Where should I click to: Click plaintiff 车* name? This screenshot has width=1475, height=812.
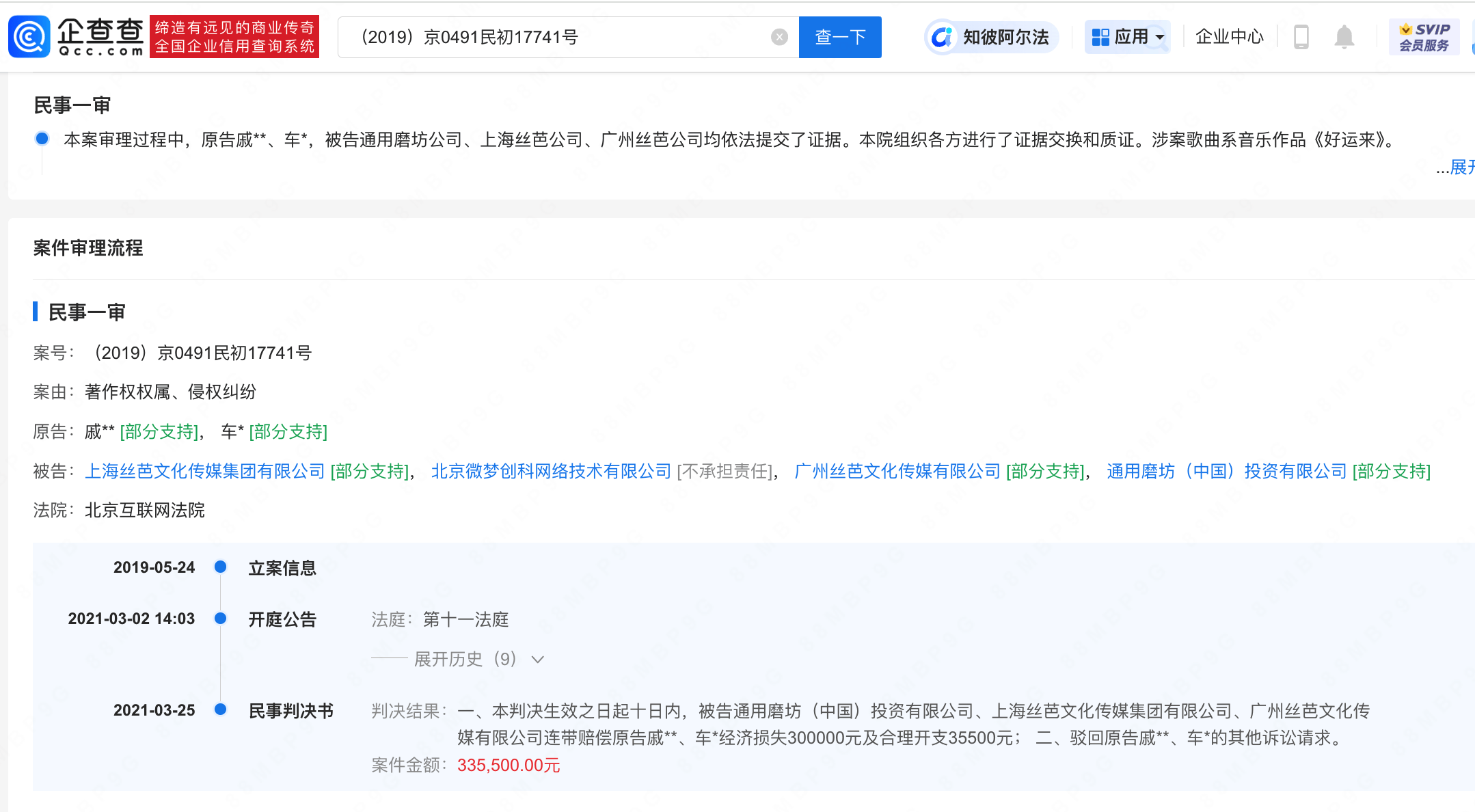point(232,431)
